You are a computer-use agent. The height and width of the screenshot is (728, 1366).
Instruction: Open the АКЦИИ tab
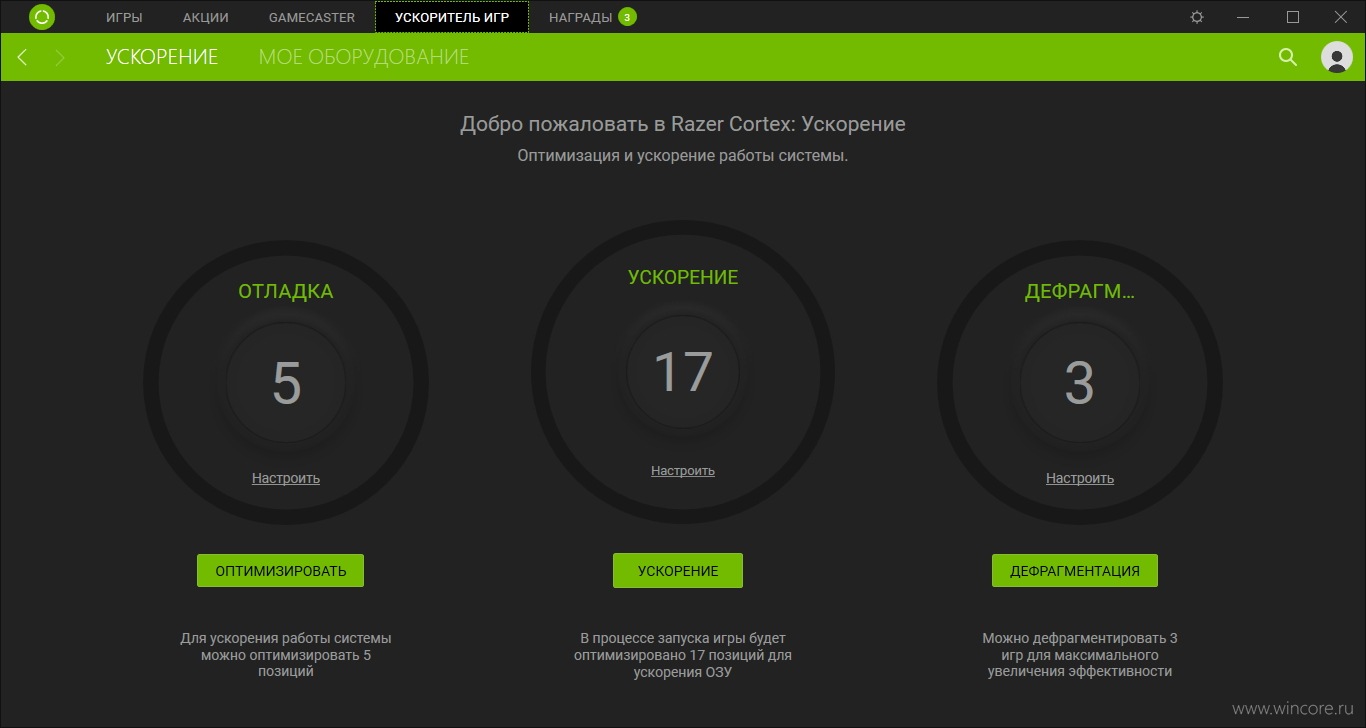click(x=206, y=17)
